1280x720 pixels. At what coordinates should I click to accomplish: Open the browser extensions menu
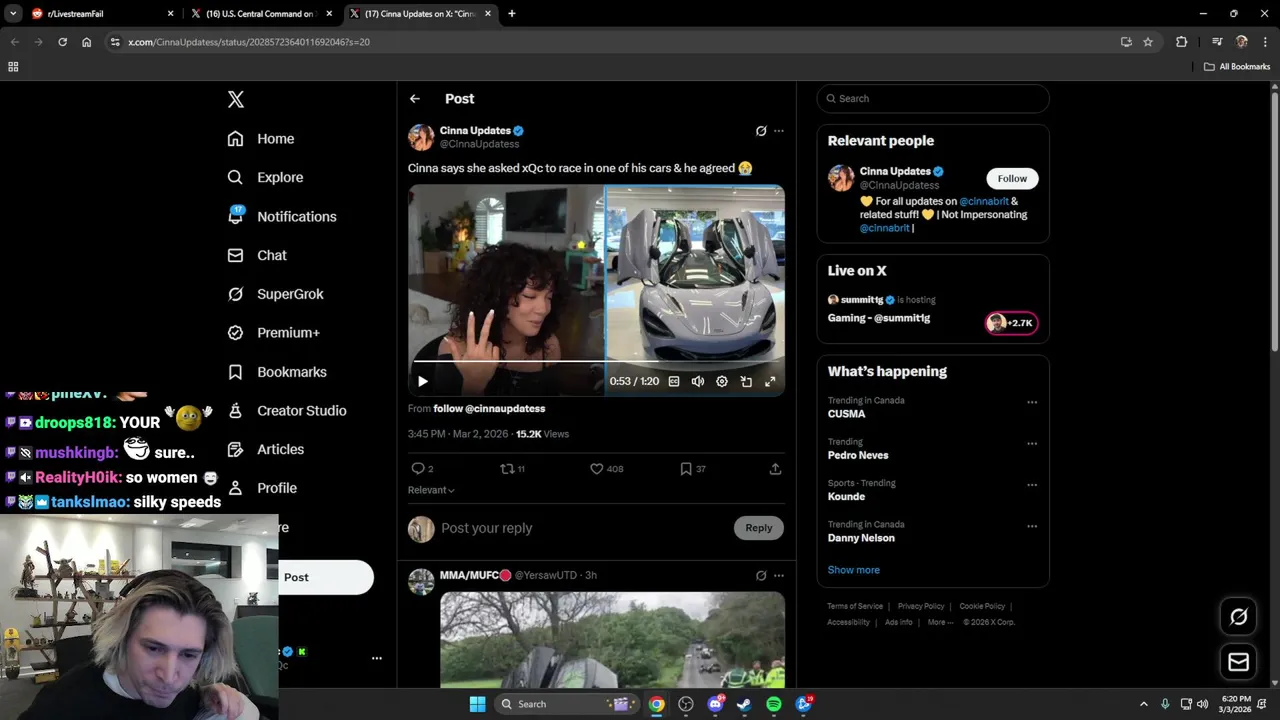(x=1182, y=42)
